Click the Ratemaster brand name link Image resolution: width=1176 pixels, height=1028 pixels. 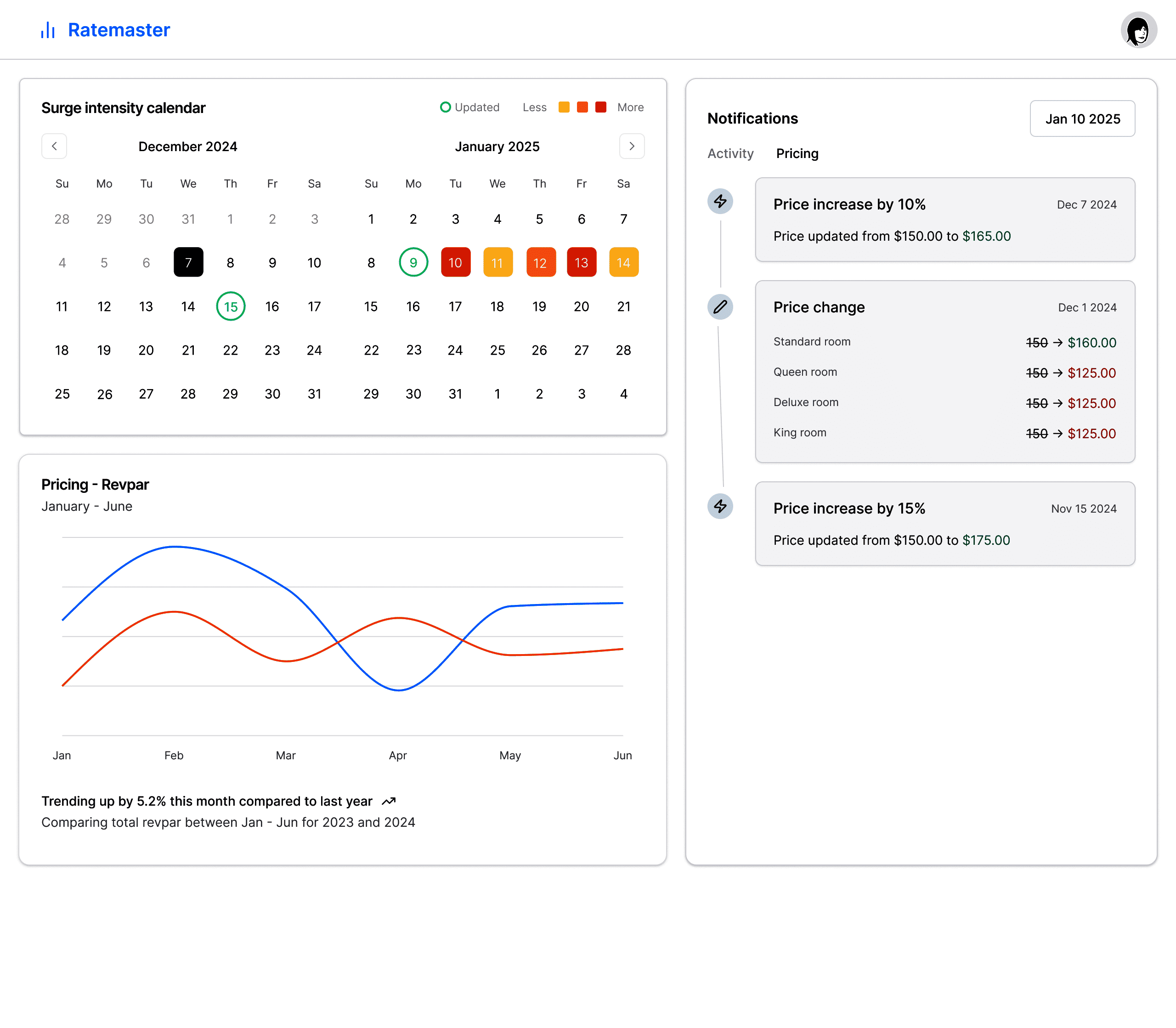point(119,30)
